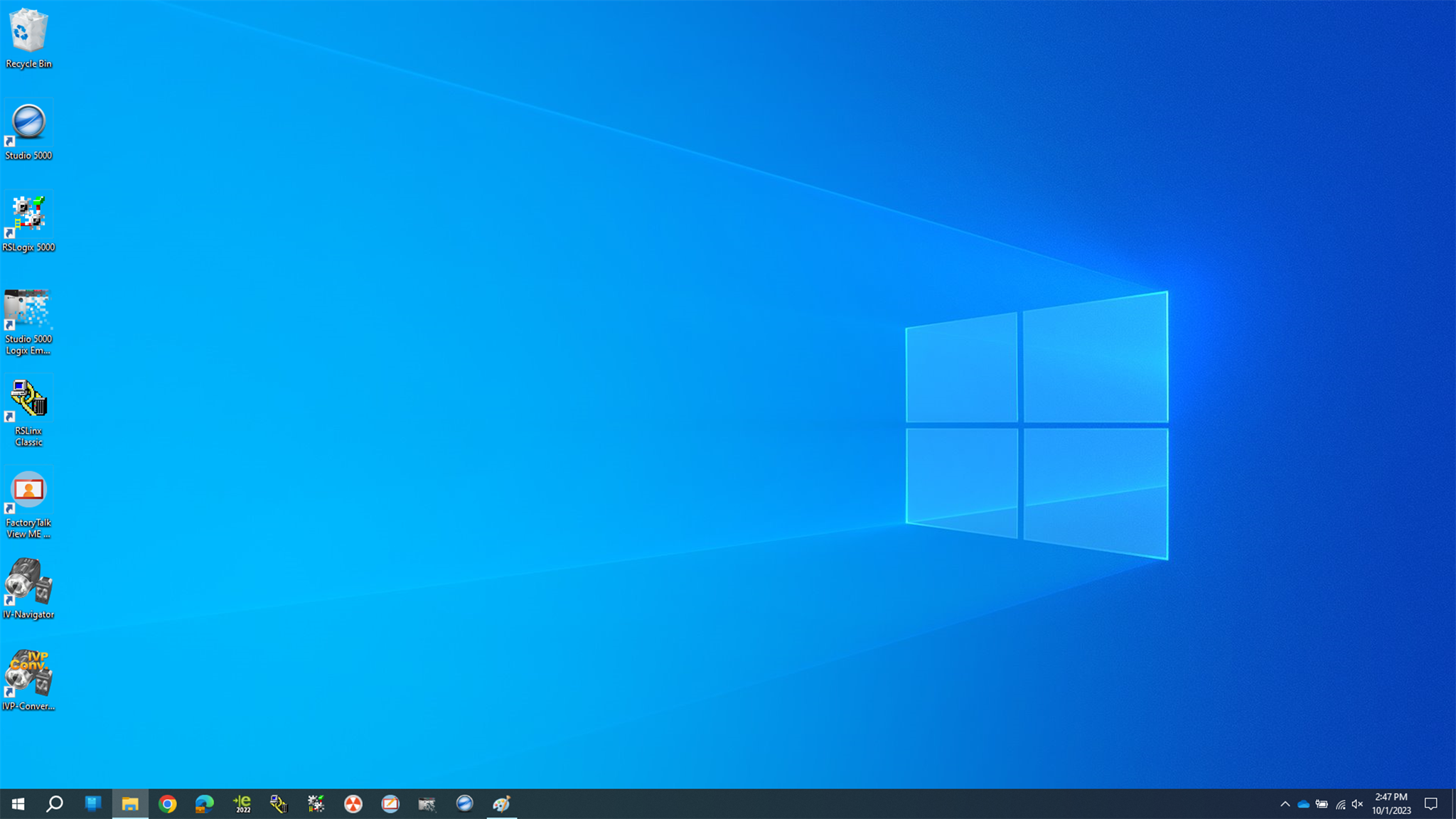The width and height of the screenshot is (1456, 819).
Task: Open the network Wi-Fi status icon
Action: click(x=1340, y=804)
